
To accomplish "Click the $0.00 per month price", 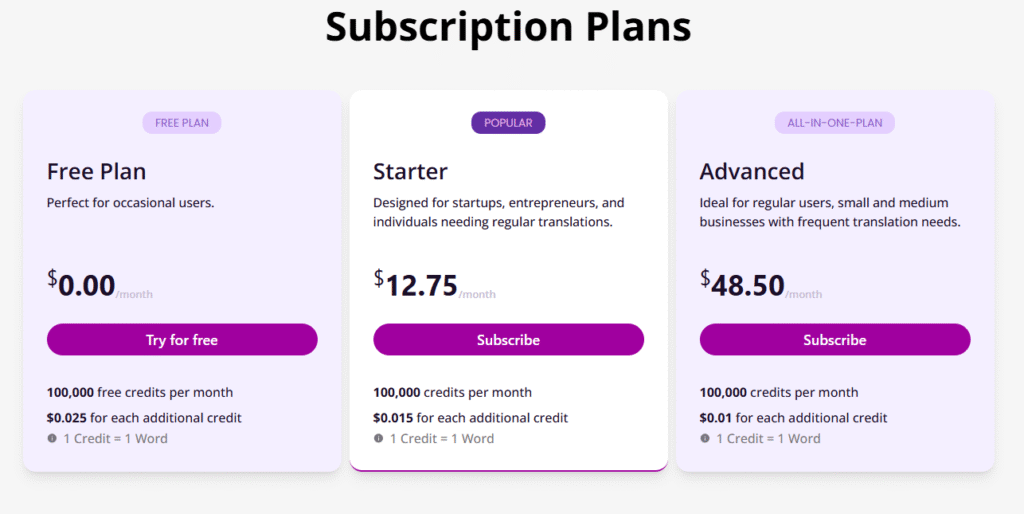I will [x=100, y=285].
